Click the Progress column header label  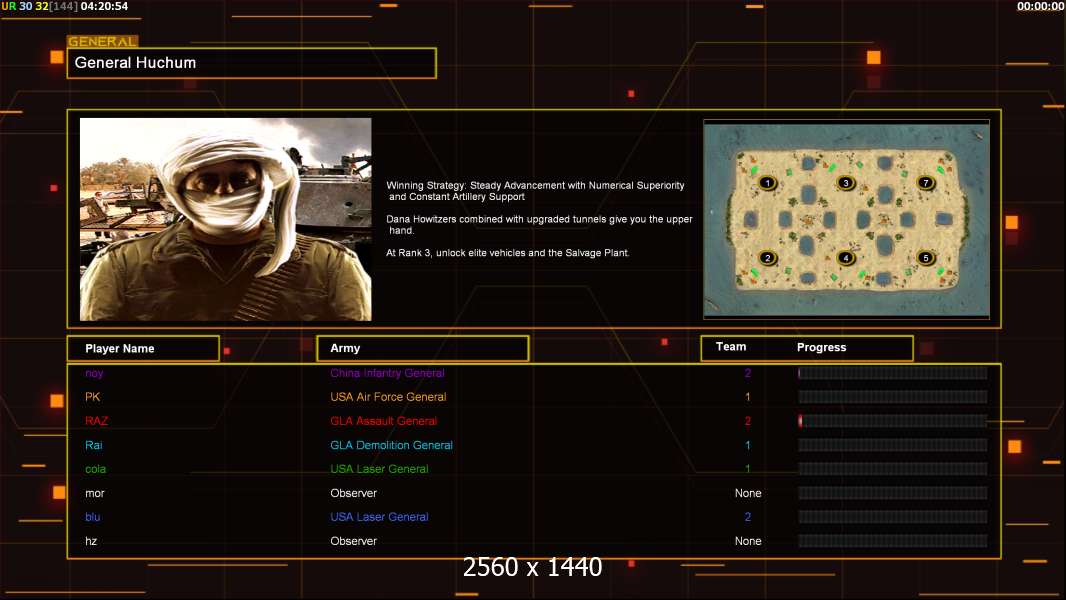pyautogui.click(x=821, y=348)
